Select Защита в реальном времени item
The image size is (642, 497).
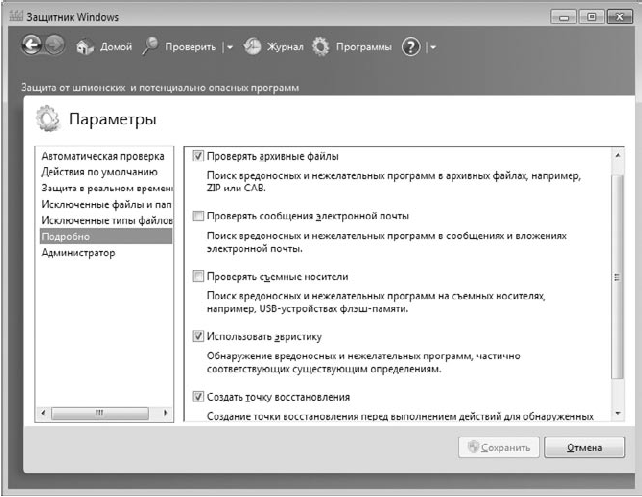tap(106, 188)
